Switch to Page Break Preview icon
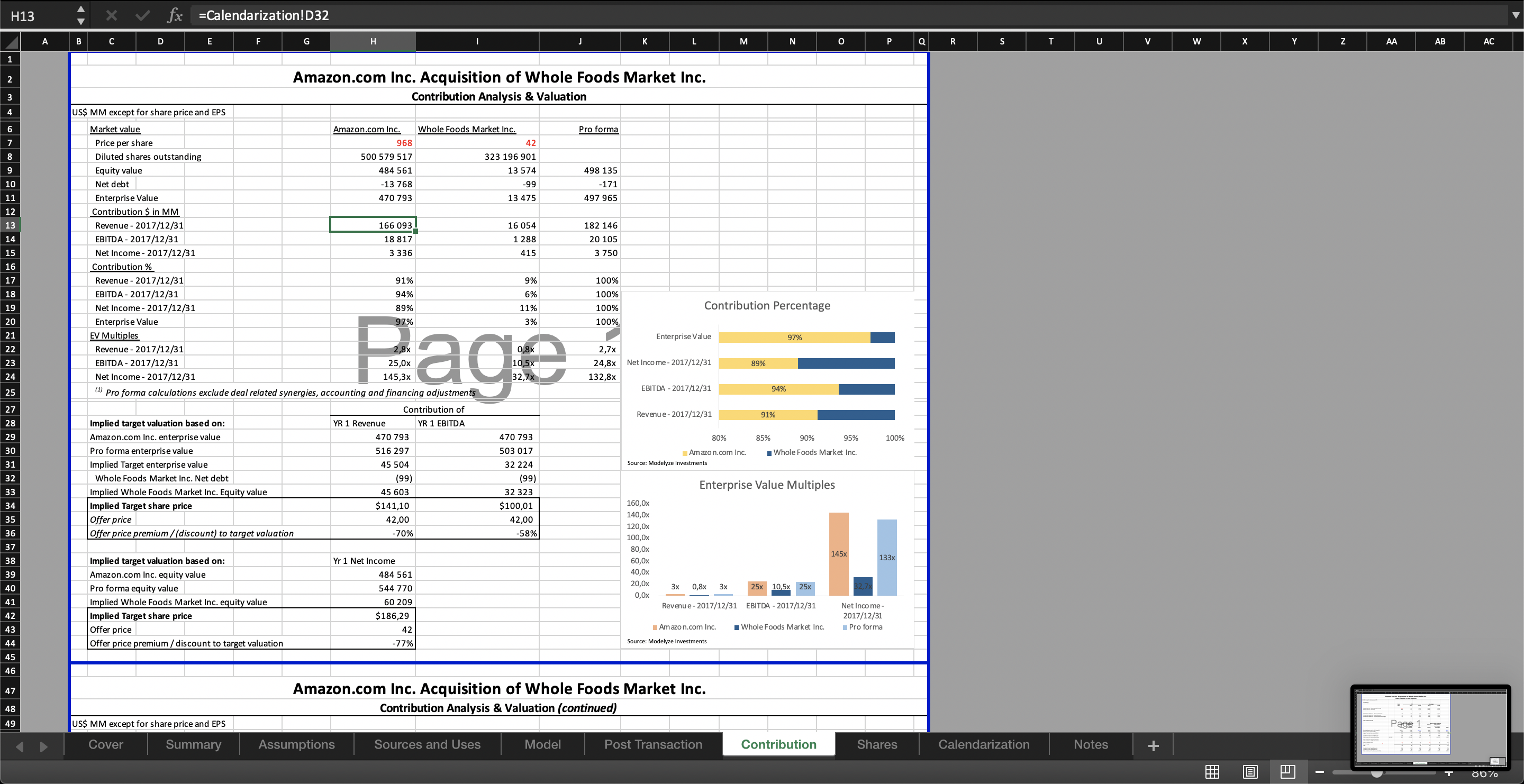 (x=1288, y=772)
